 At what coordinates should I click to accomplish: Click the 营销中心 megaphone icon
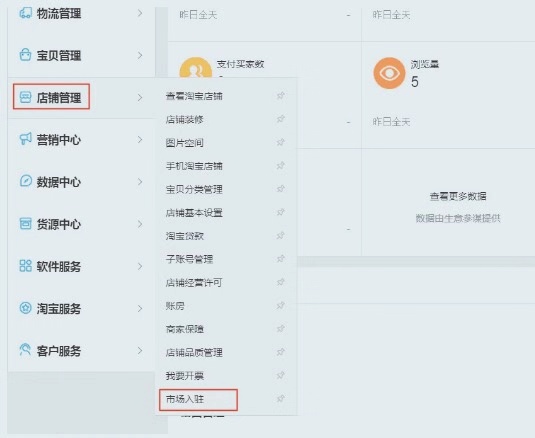pos(26,139)
